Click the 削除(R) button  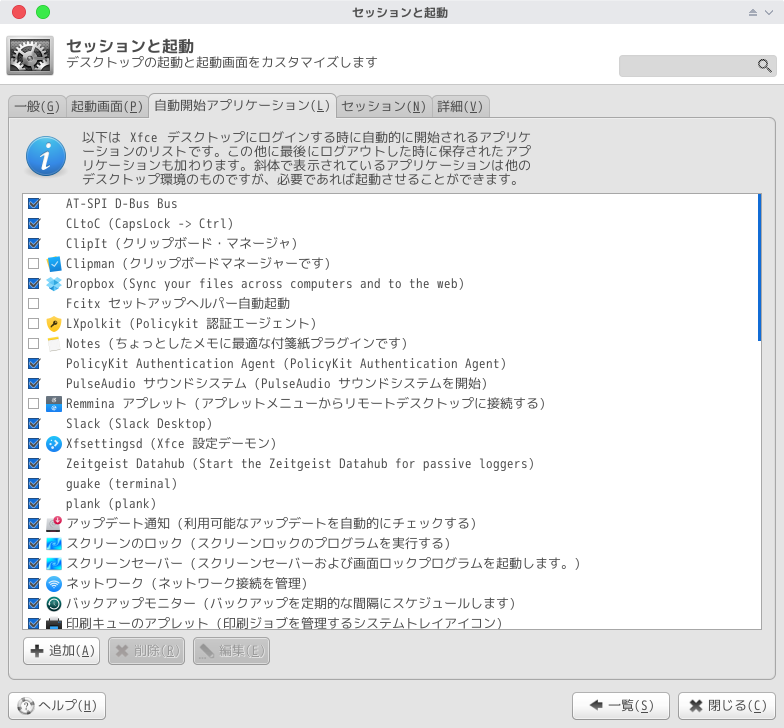146,650
